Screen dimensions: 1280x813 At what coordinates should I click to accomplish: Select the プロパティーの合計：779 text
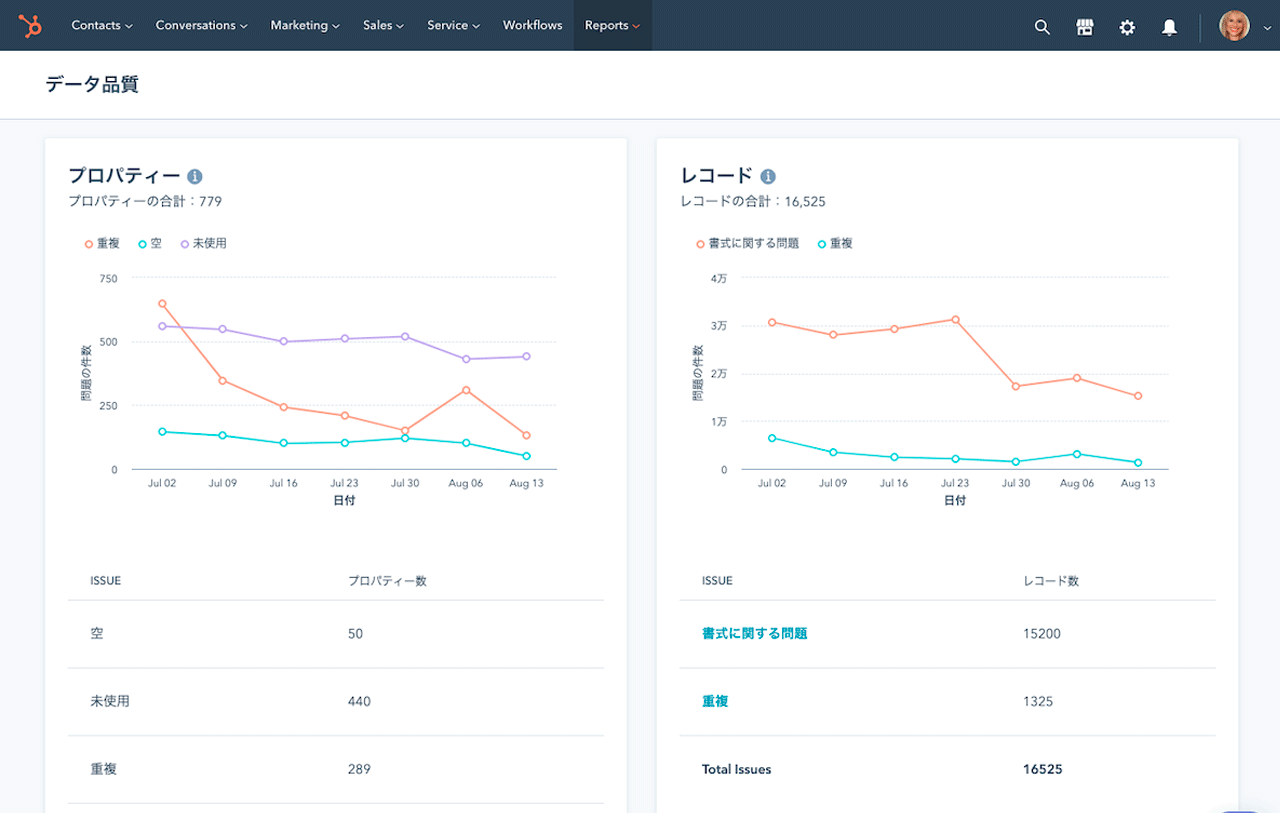[x=145, y=201]
